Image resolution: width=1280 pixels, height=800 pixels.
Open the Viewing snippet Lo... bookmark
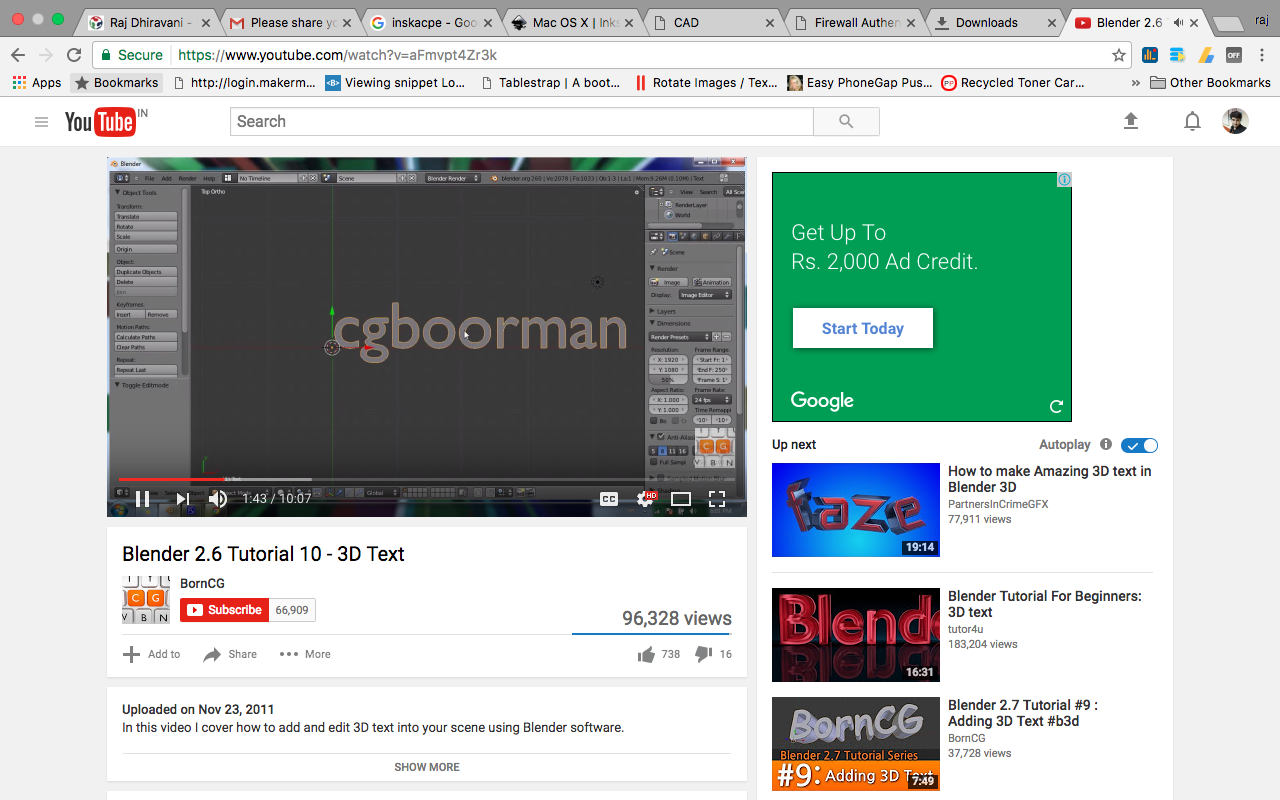coord(395,83)
